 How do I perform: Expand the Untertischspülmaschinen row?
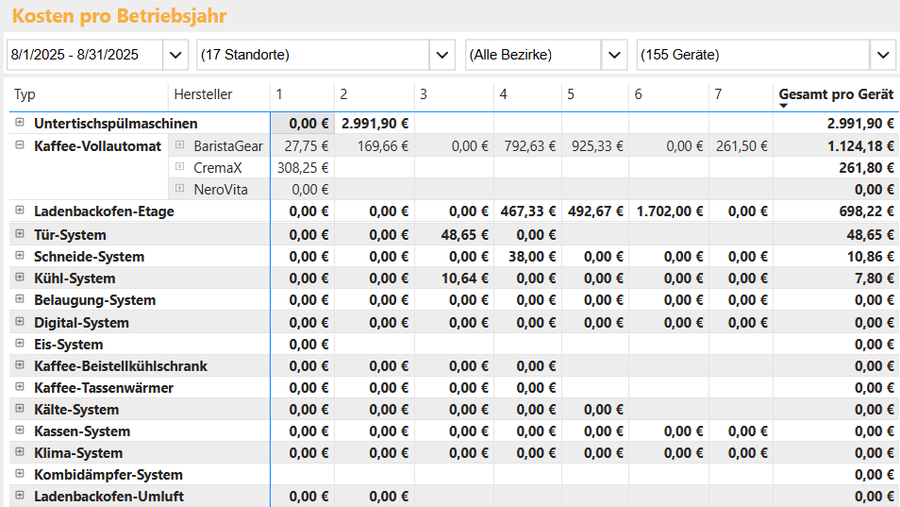pos(20,122)
